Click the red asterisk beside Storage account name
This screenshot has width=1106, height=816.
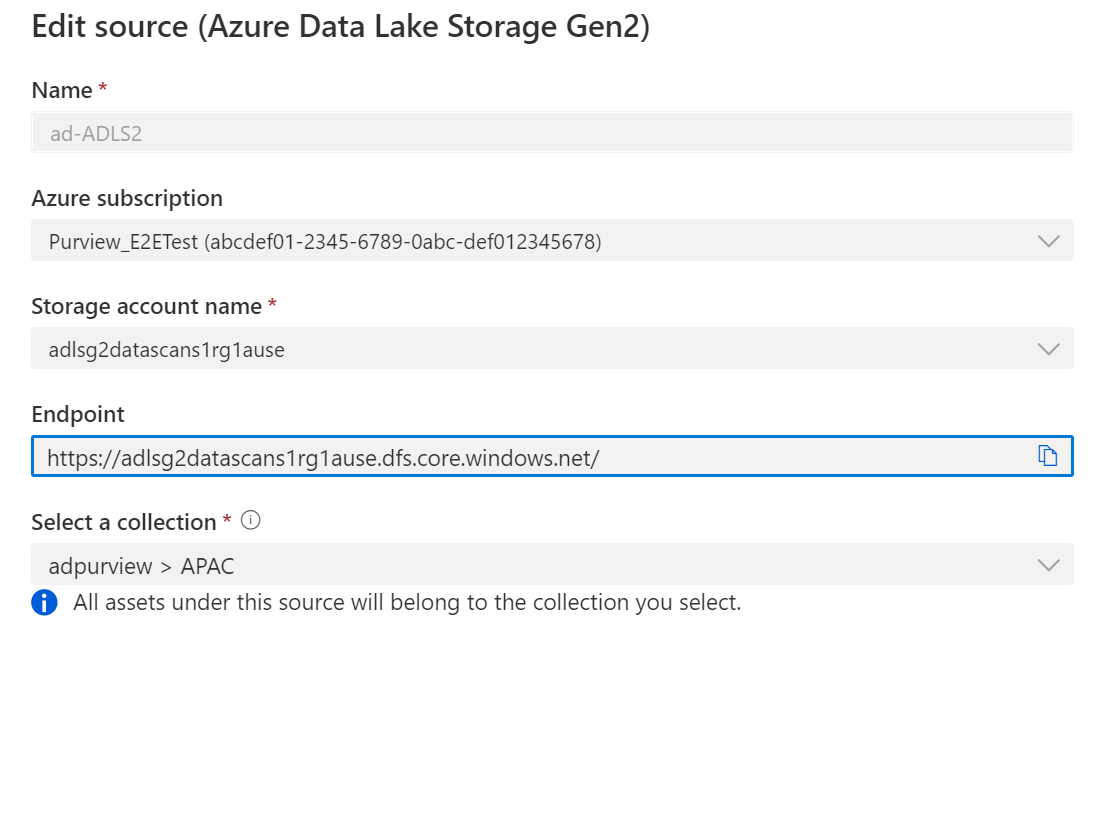272,305
